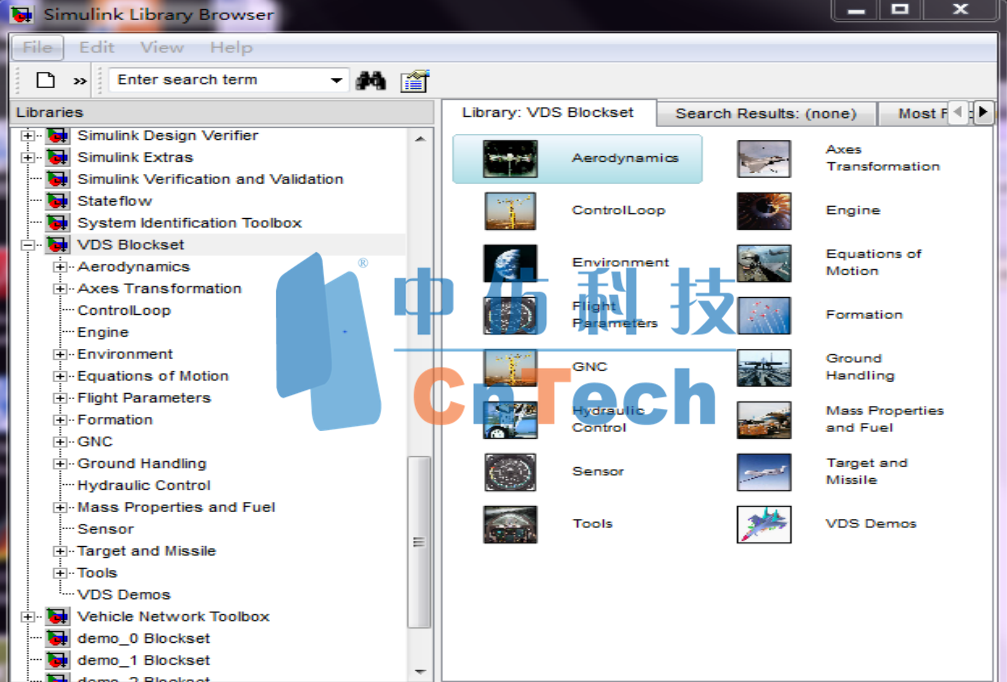Open the Sensor gauge icon
Image resolution: width=1007 pixels, height=682 pixels.
[x=510, y=472]
